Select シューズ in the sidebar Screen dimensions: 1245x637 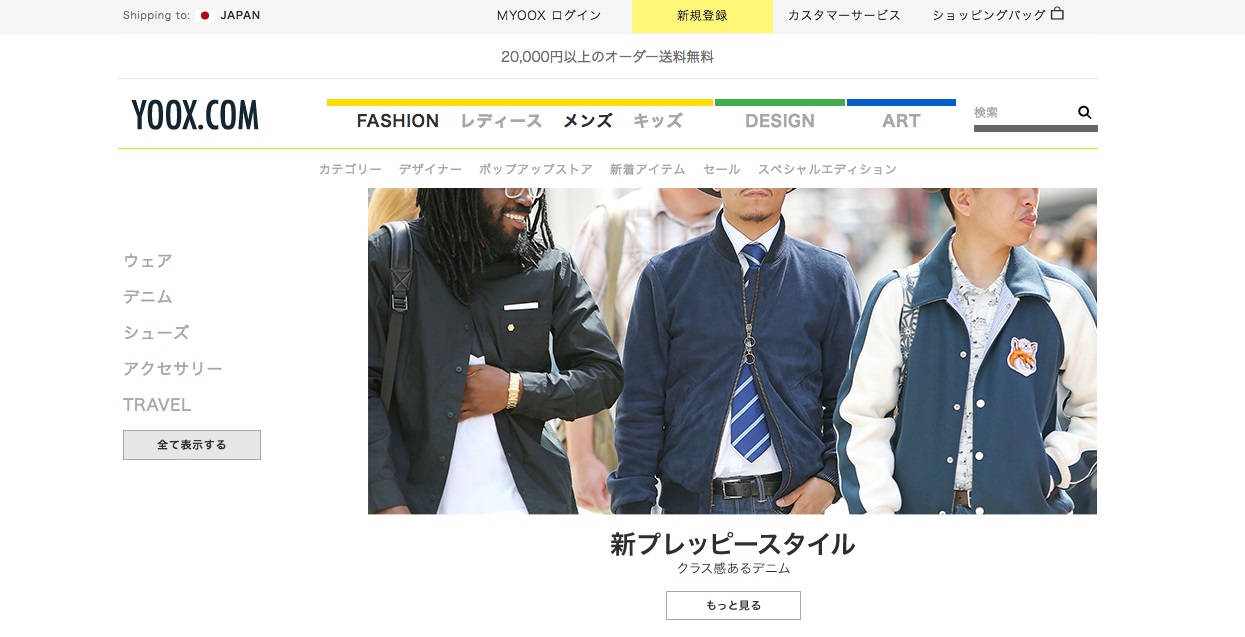pyautogui.click(x=156, y=333)
